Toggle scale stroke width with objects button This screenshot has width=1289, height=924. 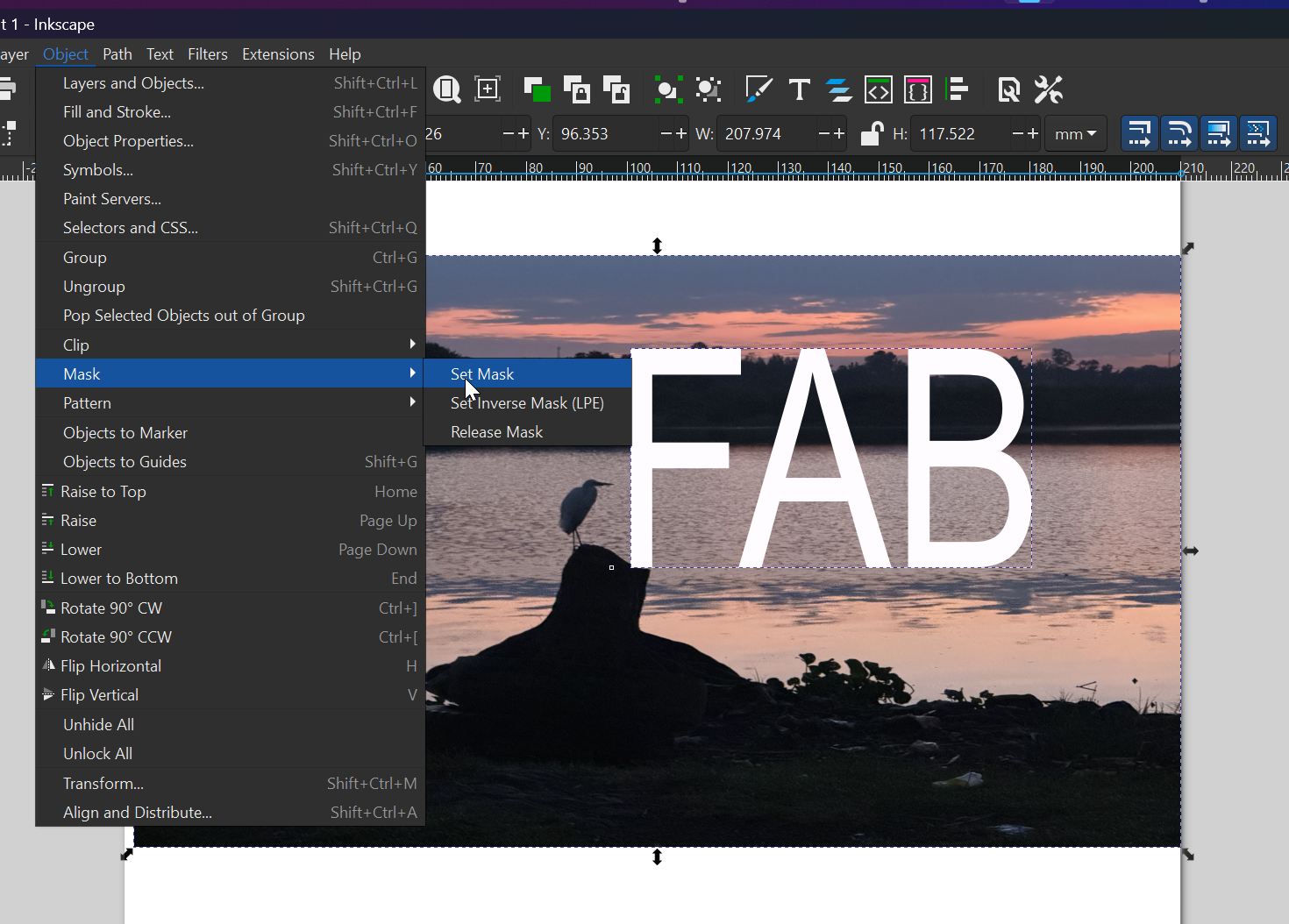[x=1139, y=134]
